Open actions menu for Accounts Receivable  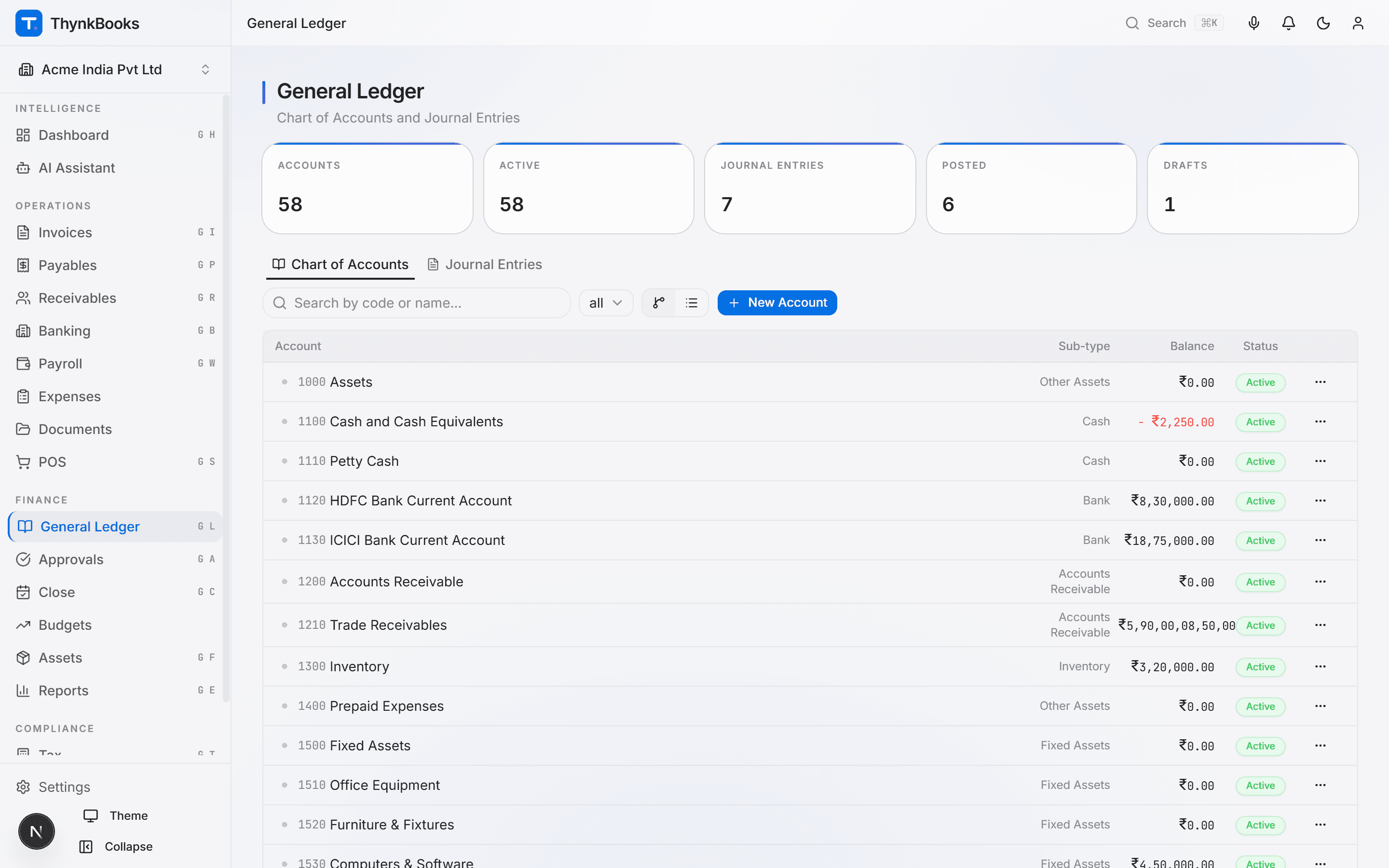tap(1320, 582)
